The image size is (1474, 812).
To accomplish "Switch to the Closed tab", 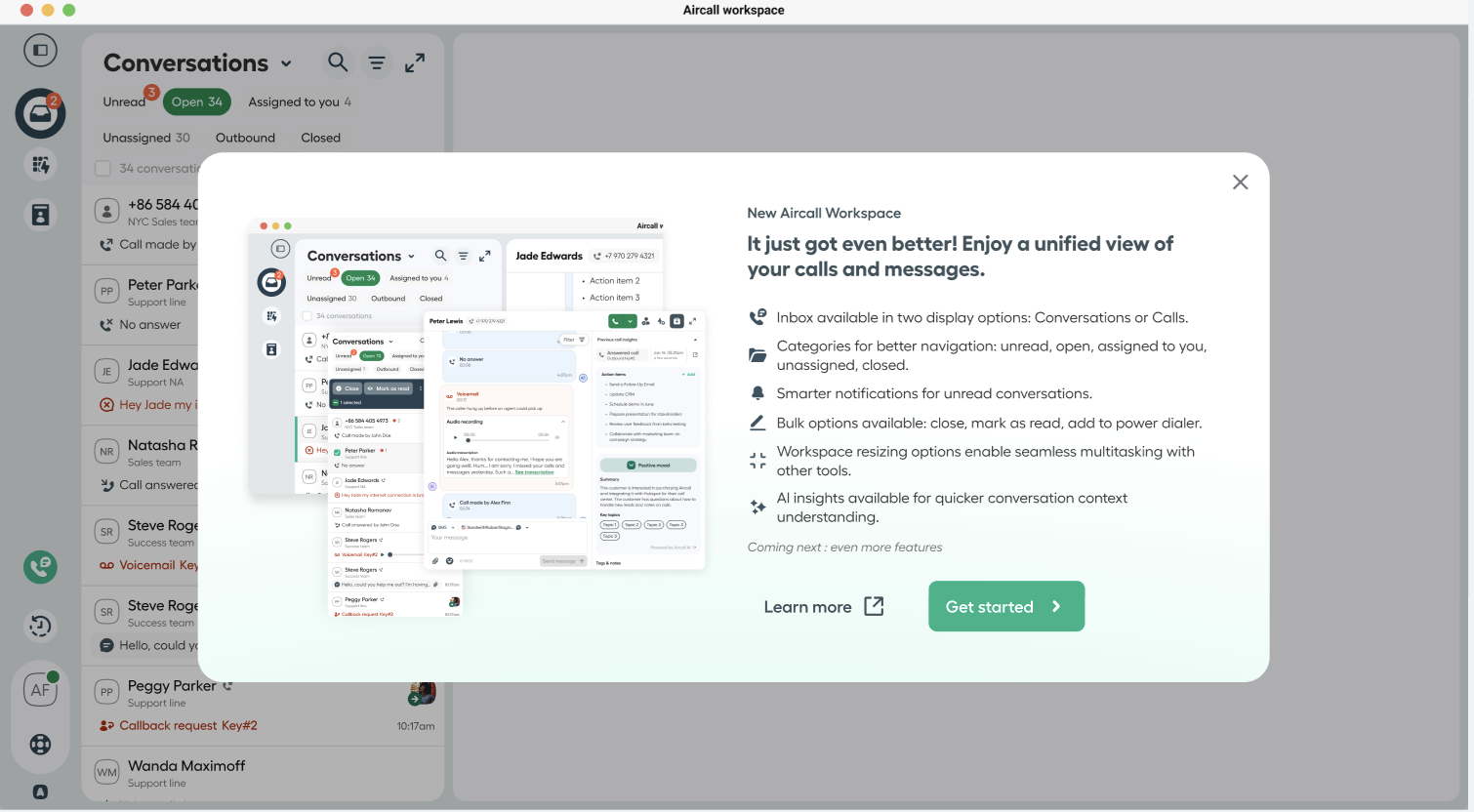I will coord(320,138).
